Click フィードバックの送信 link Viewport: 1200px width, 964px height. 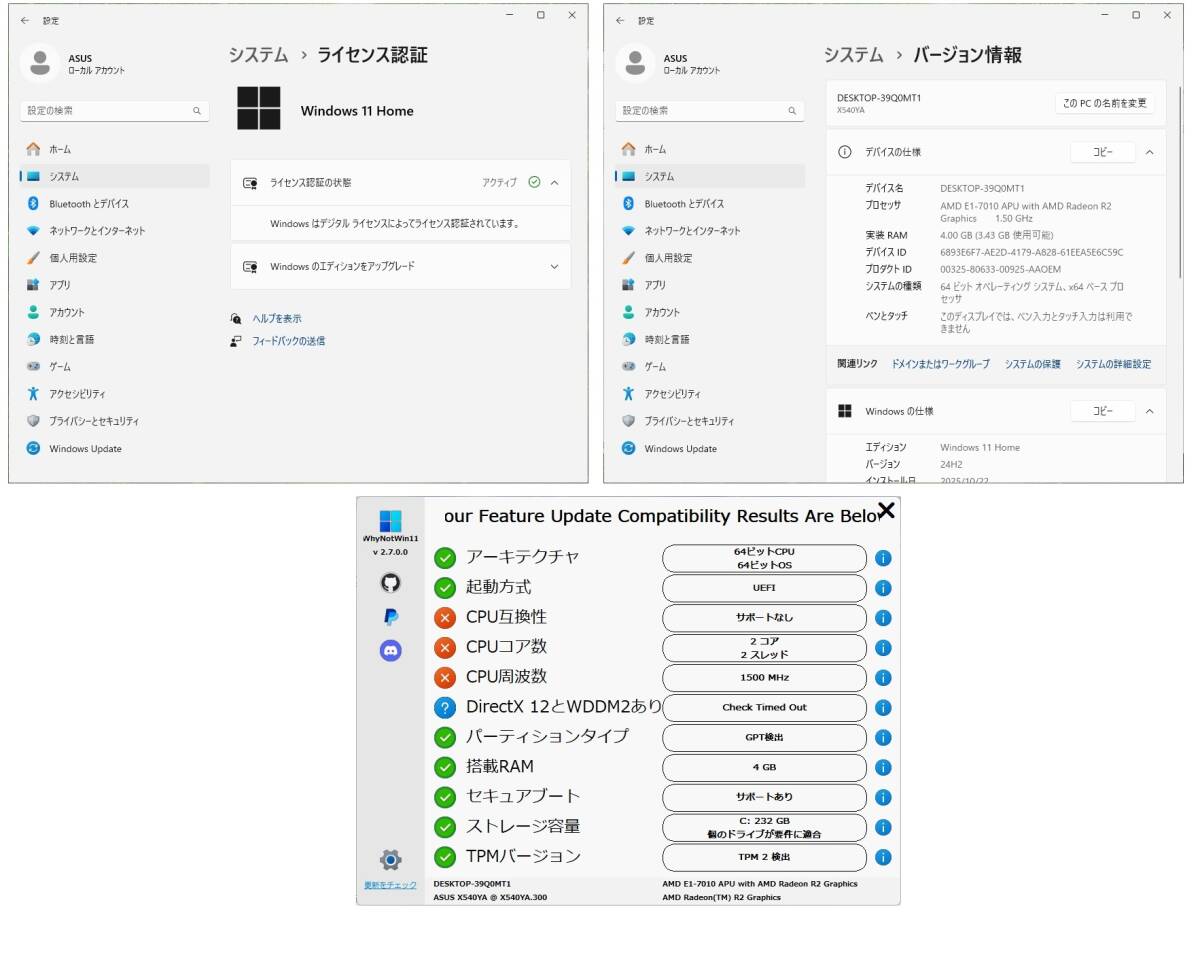click(x=288, y=341)
